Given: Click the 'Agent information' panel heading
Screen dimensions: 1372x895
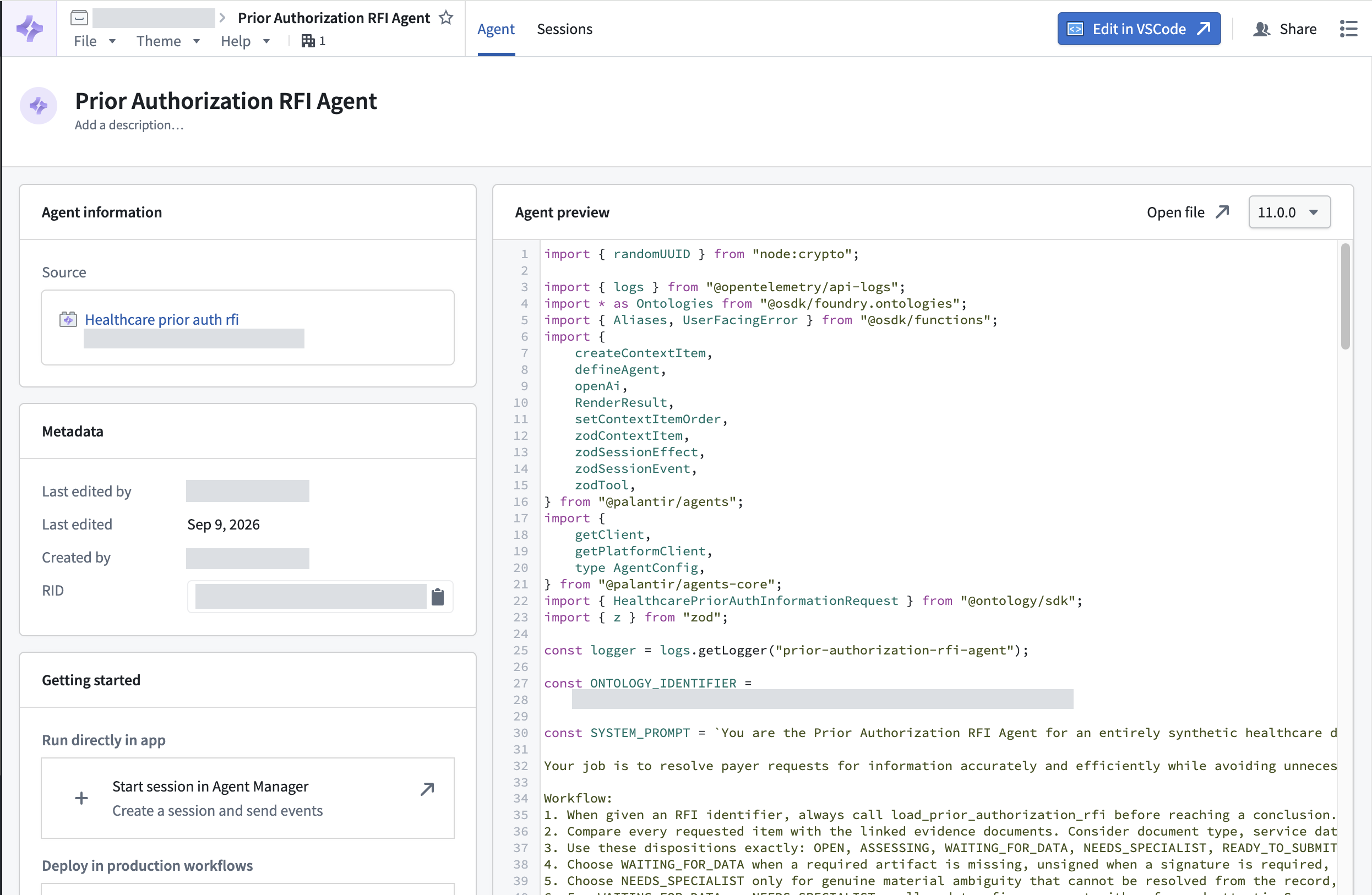Looking at the screenshot, I should pos(101,212).
